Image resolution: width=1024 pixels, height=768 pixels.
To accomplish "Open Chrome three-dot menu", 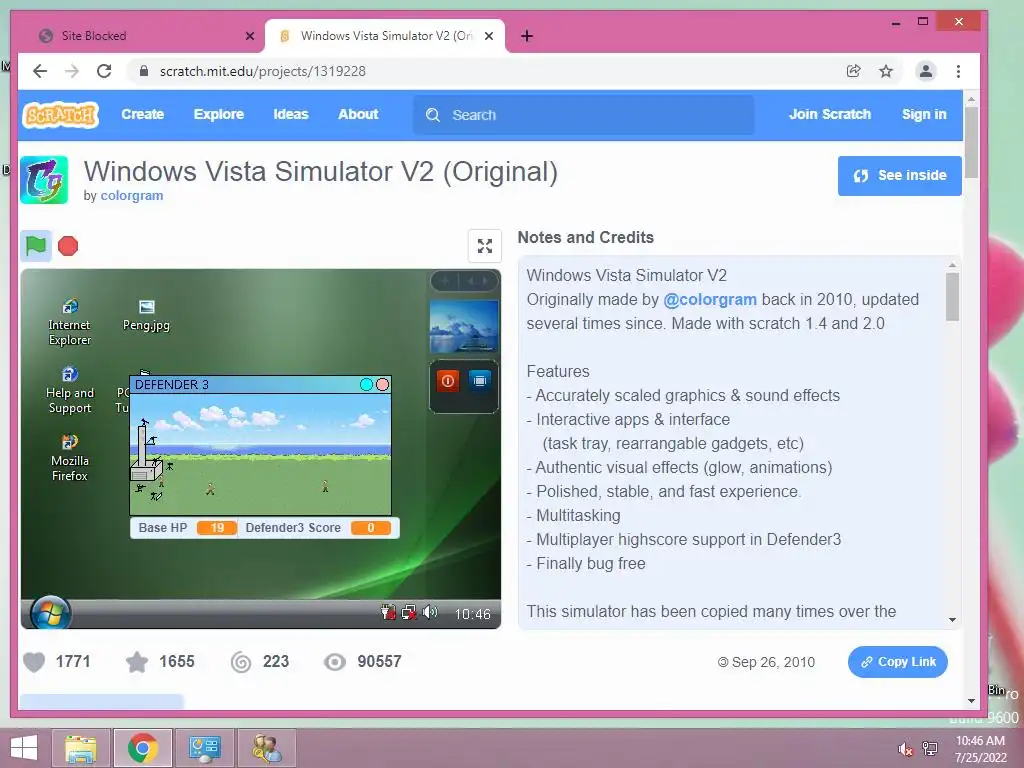I will click(958, 71).
